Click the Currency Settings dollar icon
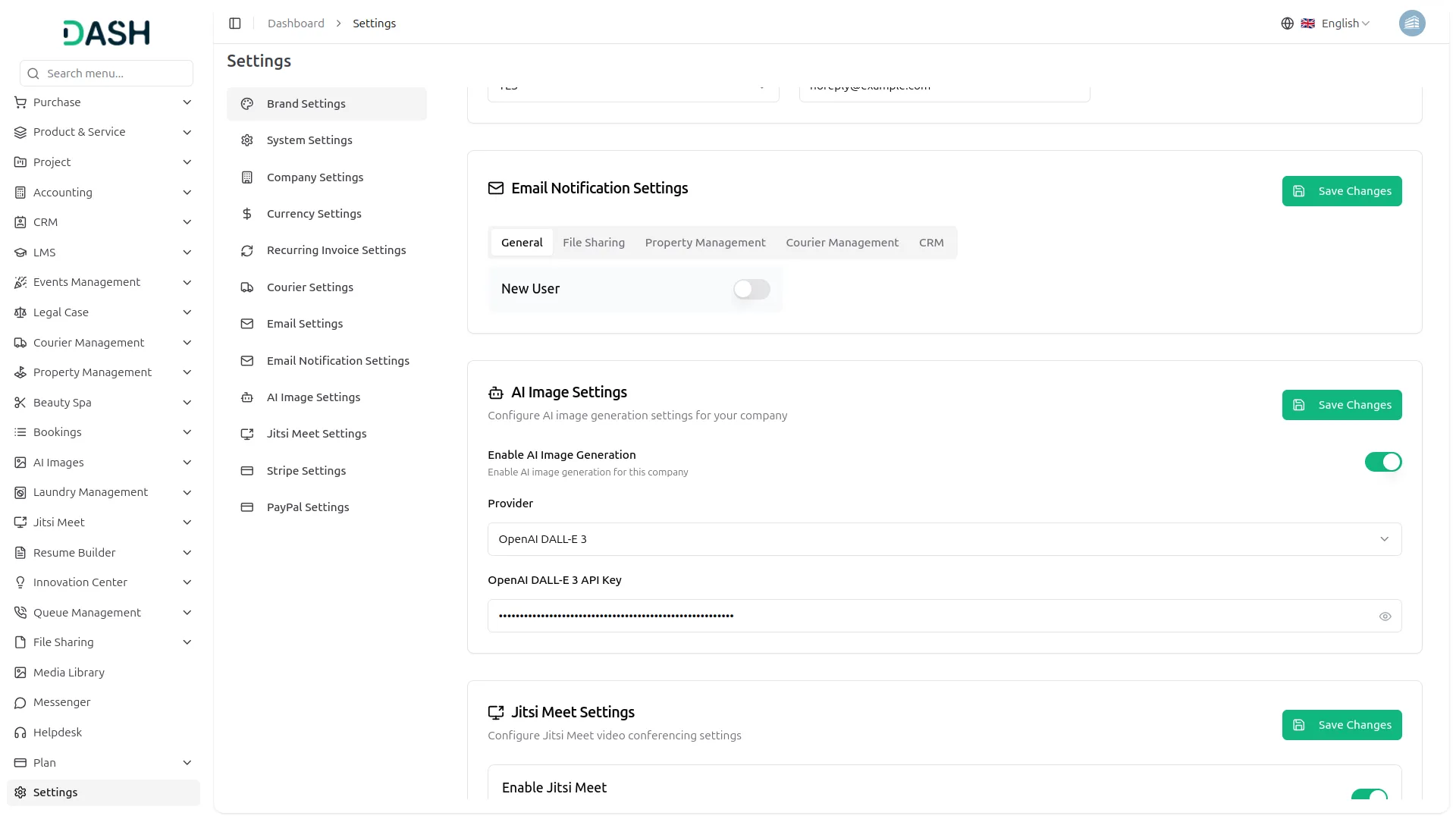 pos(247,214)
